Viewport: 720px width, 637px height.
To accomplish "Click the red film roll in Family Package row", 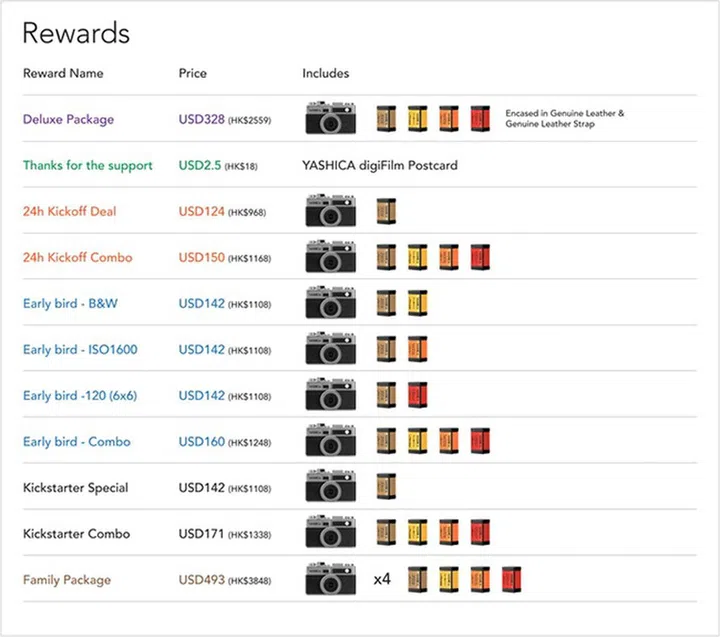I will point(511,579).
